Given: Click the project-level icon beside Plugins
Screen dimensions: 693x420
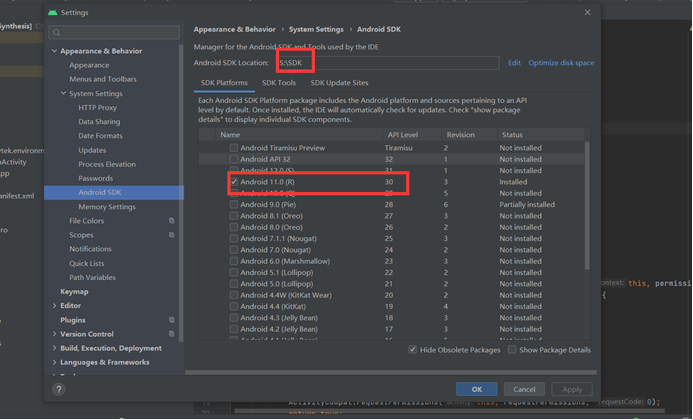Looking at the screenshot, I should (x=171, y=320).
